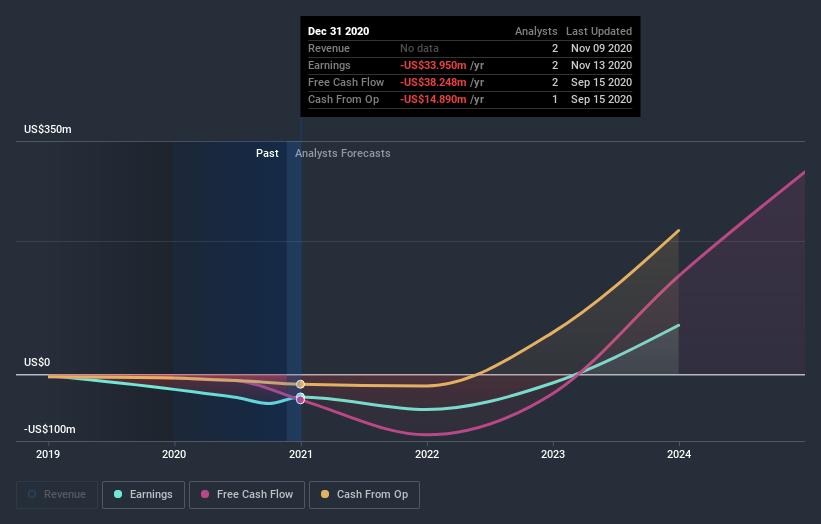This screenshot has height=524, width=821.
Task: Click the 'Analysts Forecasts' region label
Action: click(342, 153)
